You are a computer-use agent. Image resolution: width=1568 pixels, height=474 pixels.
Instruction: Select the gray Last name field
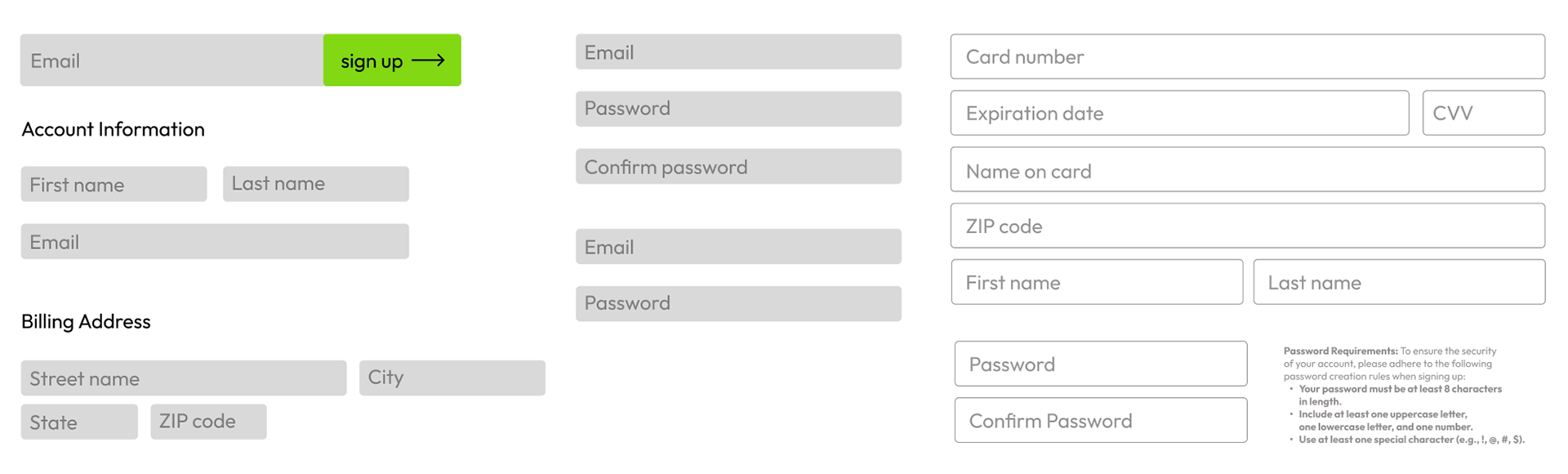(x=316, y=184)
